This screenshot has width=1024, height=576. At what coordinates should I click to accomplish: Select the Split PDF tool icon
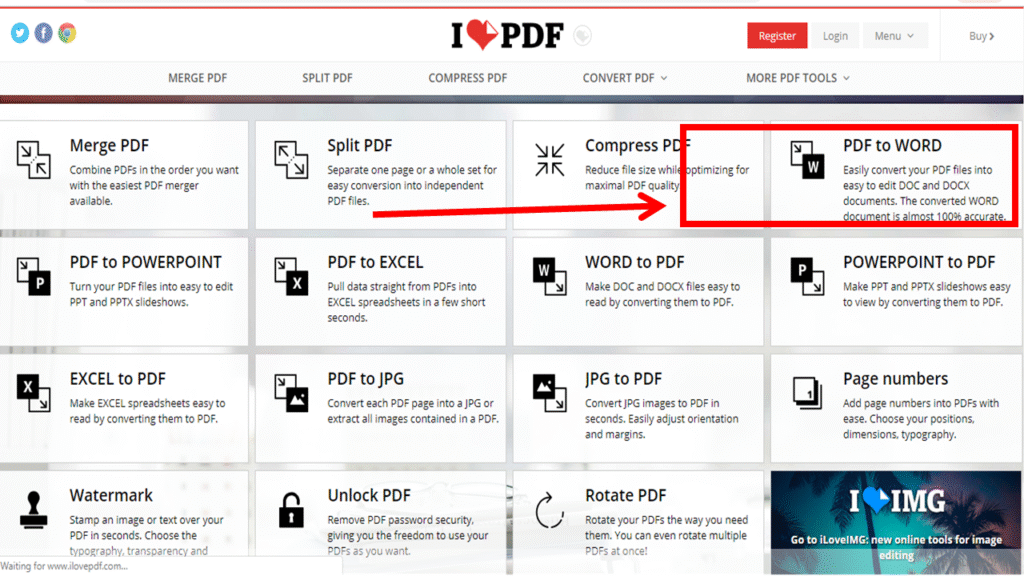pyautogui.click(x=291, y=159)
